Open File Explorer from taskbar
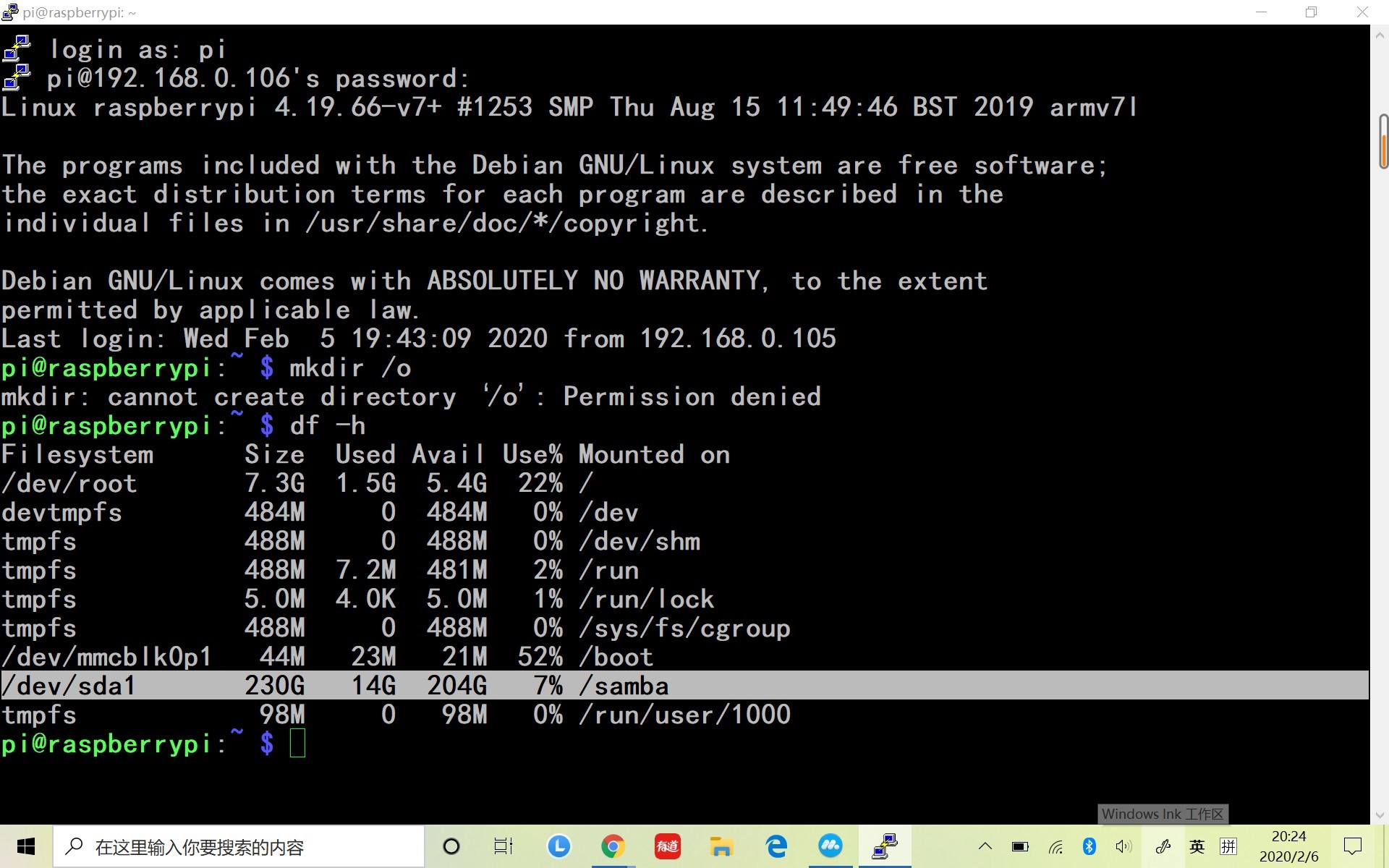This screenshot has height=868, width=1389. click(721, 846)
